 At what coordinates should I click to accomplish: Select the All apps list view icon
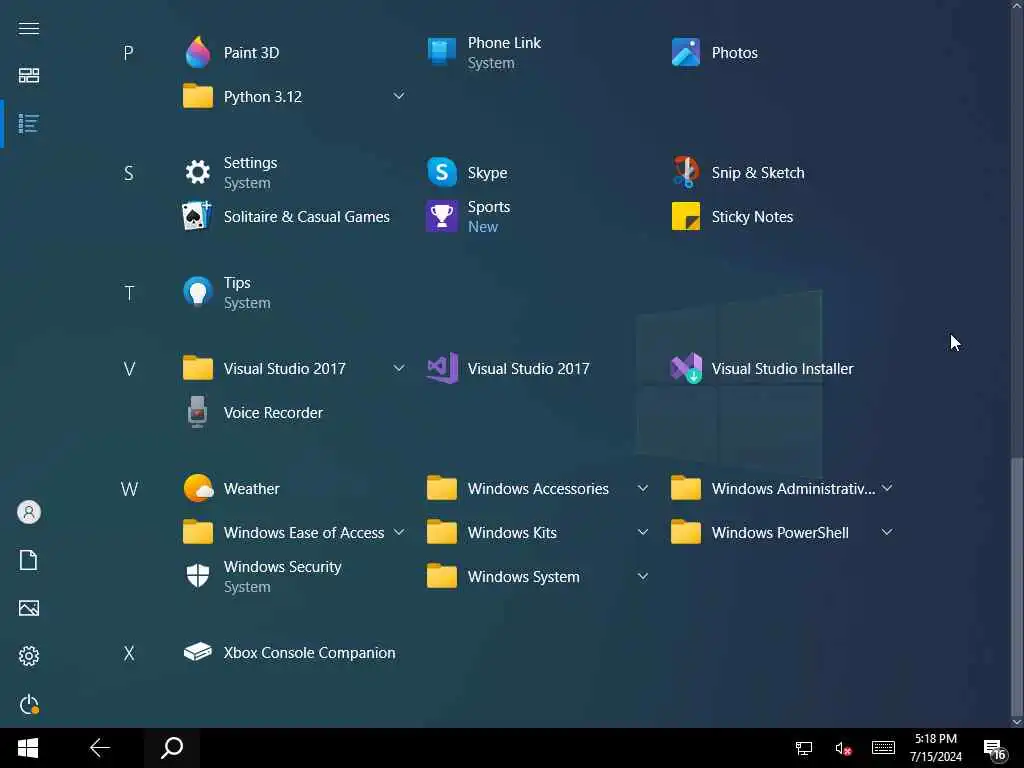pyautogui.click(x=29, y=123)
